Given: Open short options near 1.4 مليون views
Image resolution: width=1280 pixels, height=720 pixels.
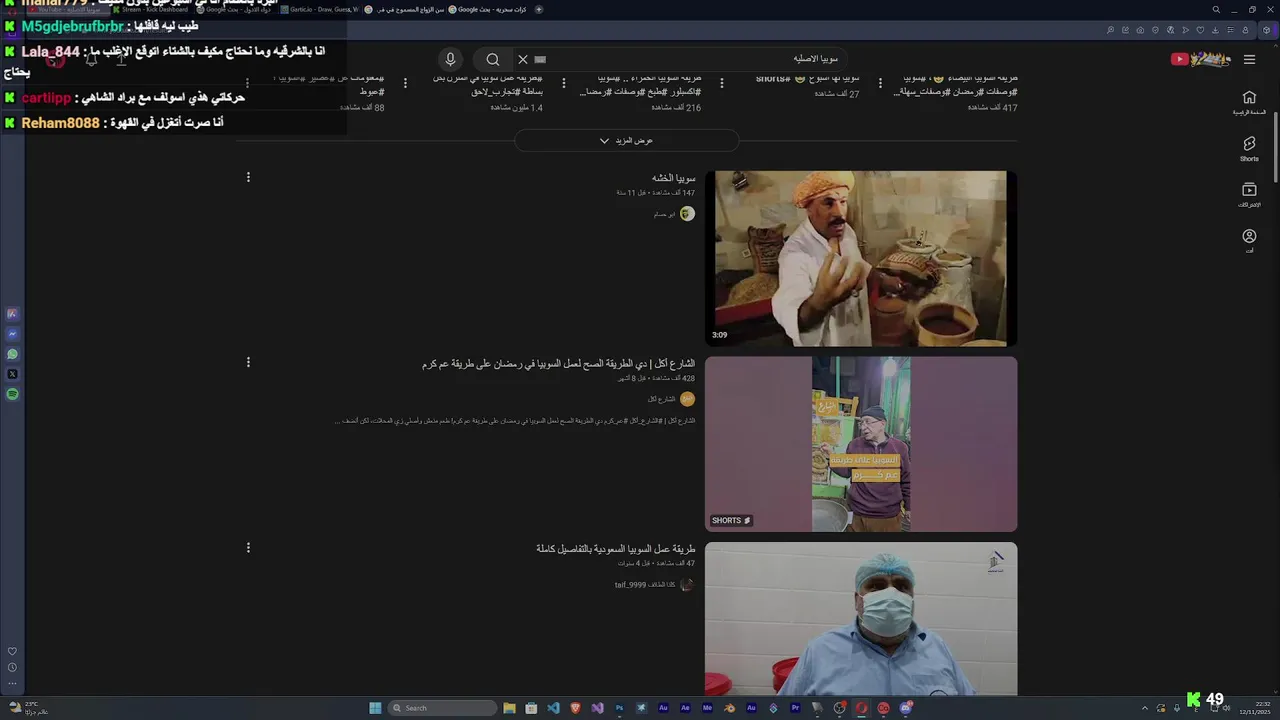Looking at the screenshot, I should (405, 84).
